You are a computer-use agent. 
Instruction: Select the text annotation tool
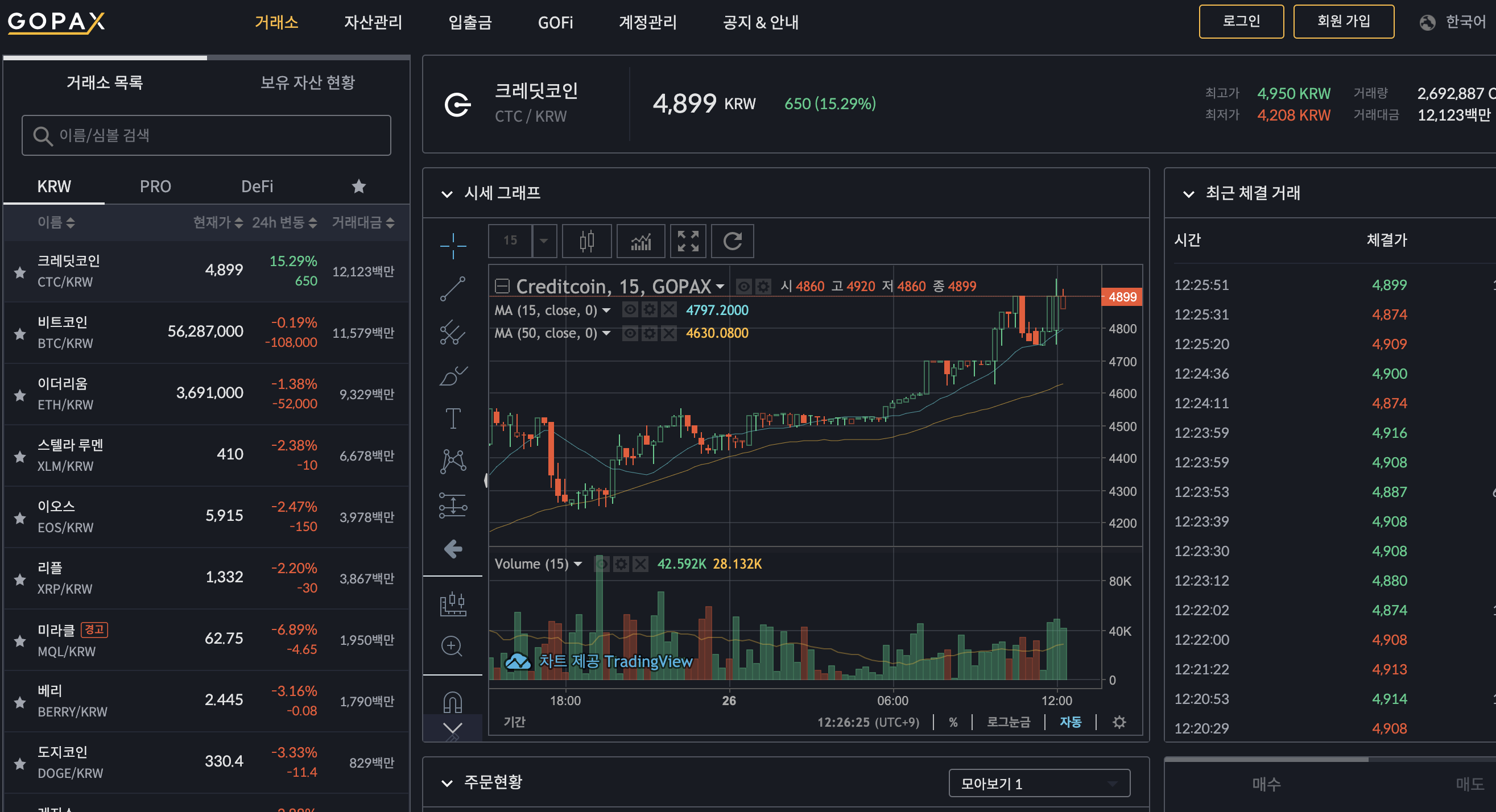tap(452, 419)
